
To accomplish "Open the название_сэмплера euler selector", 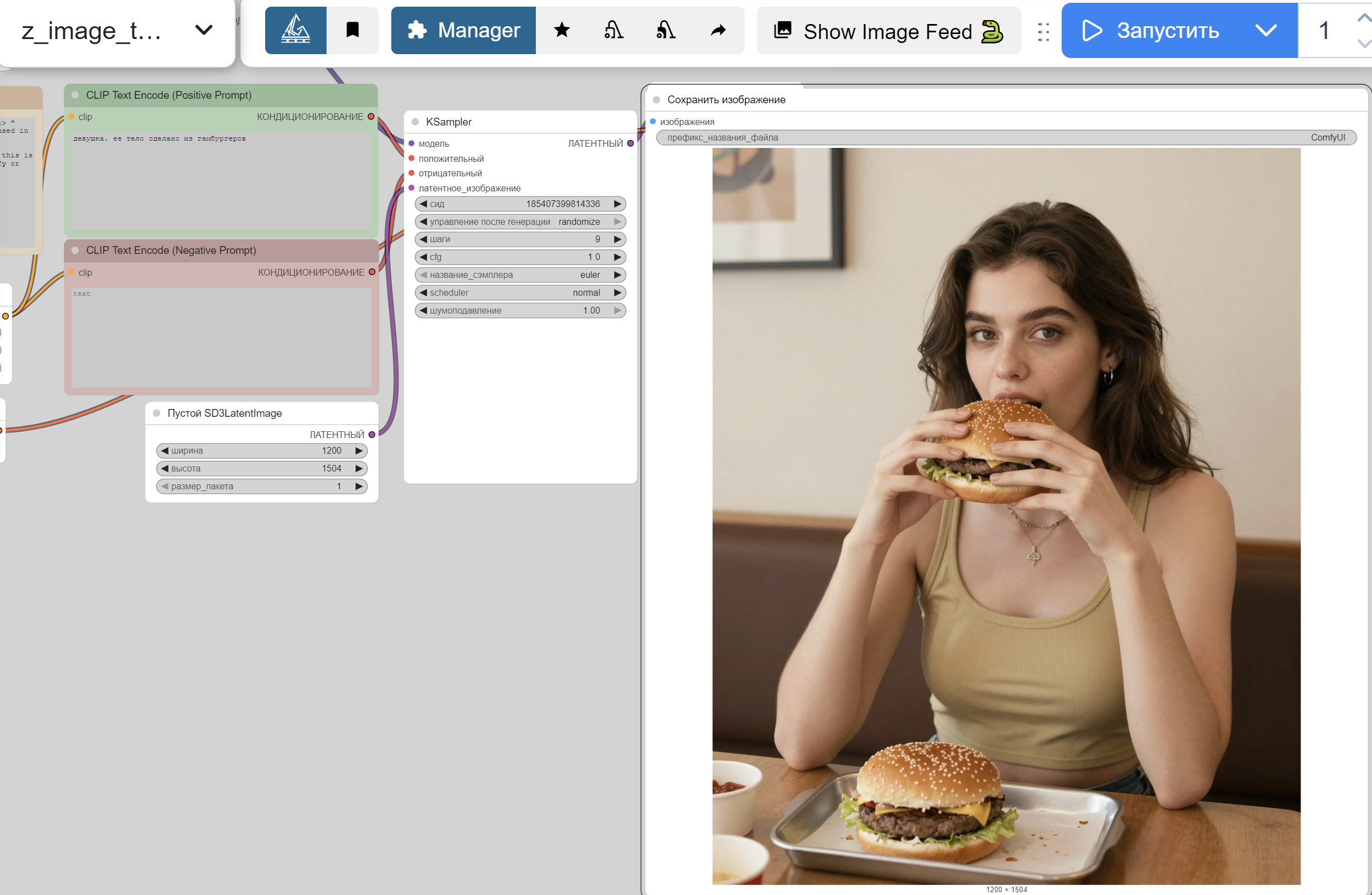I will click(520, 275).
